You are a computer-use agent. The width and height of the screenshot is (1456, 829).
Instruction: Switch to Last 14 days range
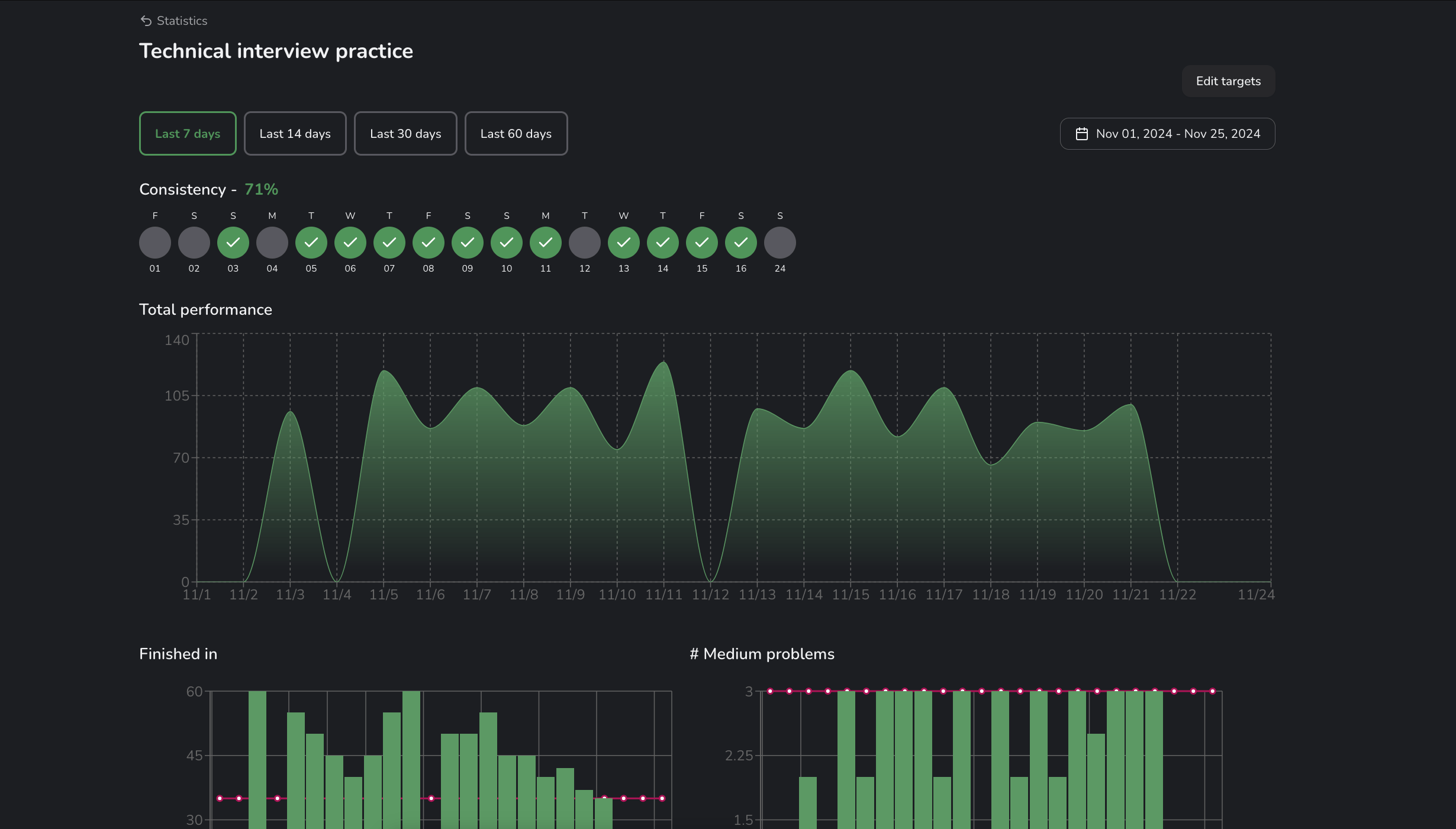[295, 134]
